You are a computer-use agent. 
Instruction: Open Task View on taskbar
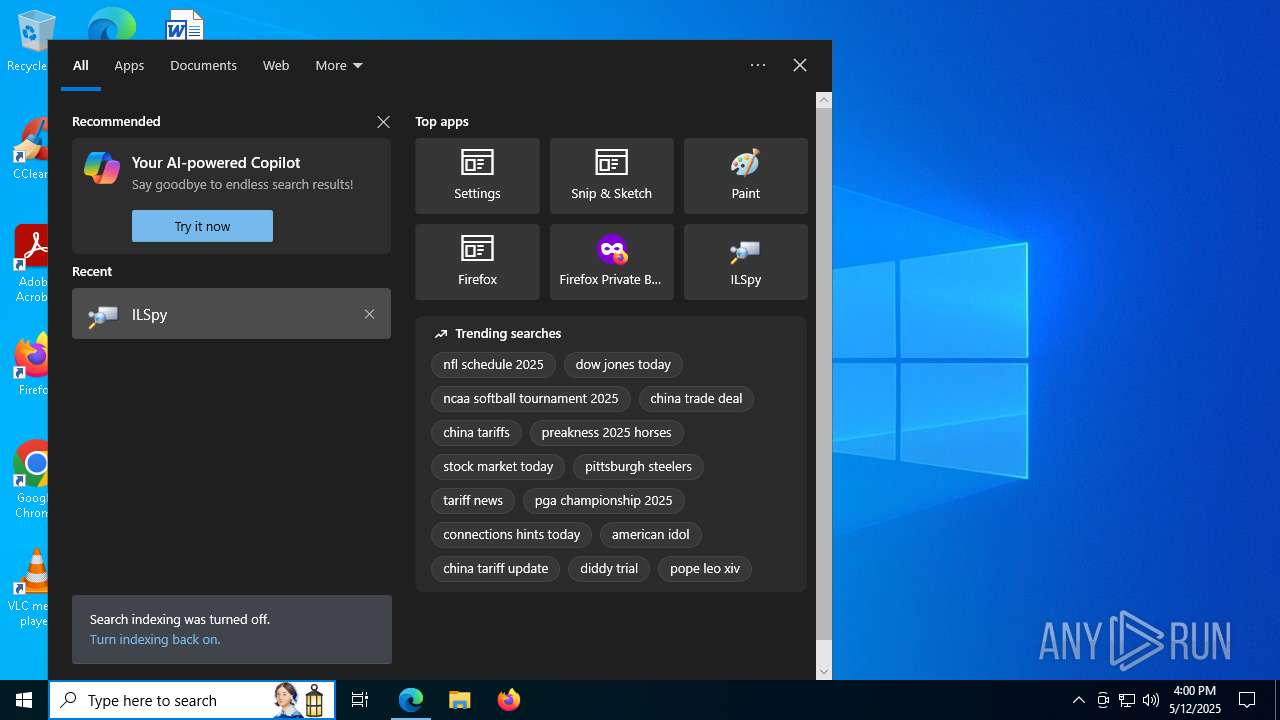click(x=360, y=700)
